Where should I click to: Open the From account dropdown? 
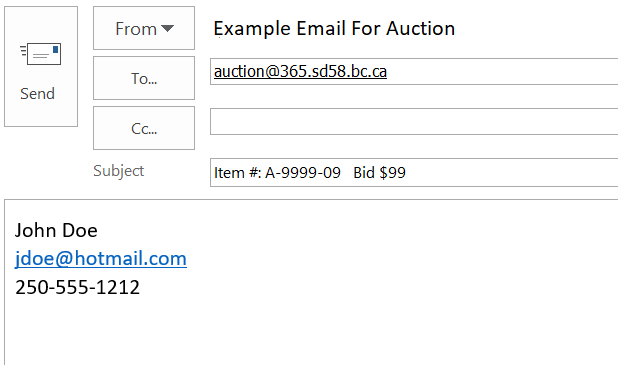[144, 28]
